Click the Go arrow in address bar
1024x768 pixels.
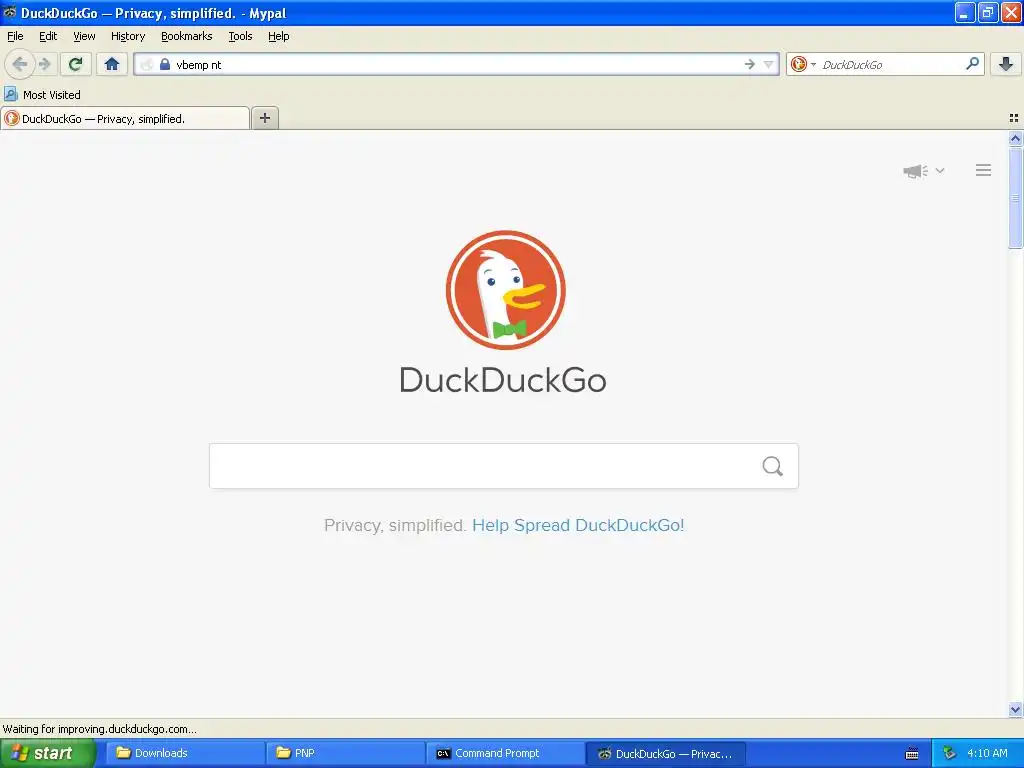pyautogui.click(x=750, y=64)
